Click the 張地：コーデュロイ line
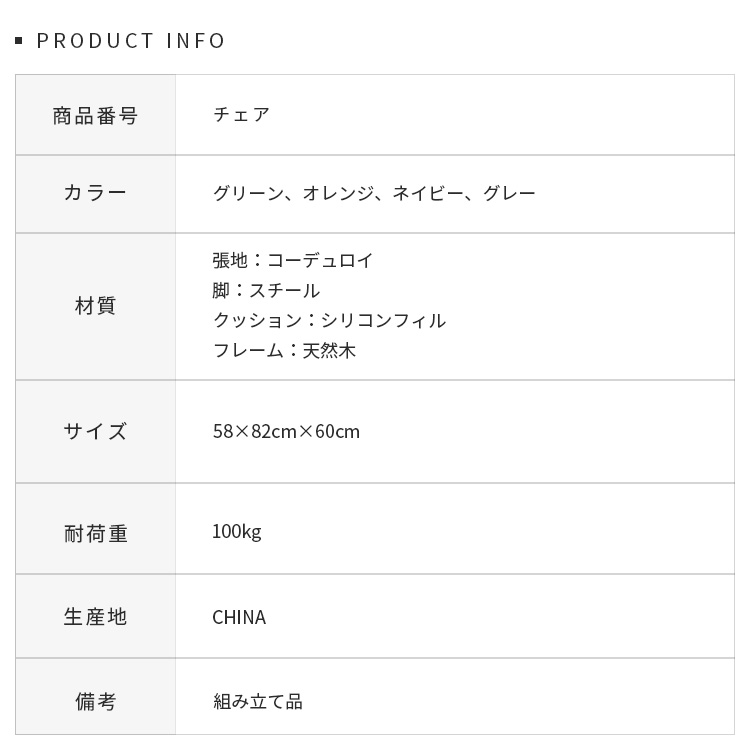This screenshot has width=750, height=750. (293, 261)
